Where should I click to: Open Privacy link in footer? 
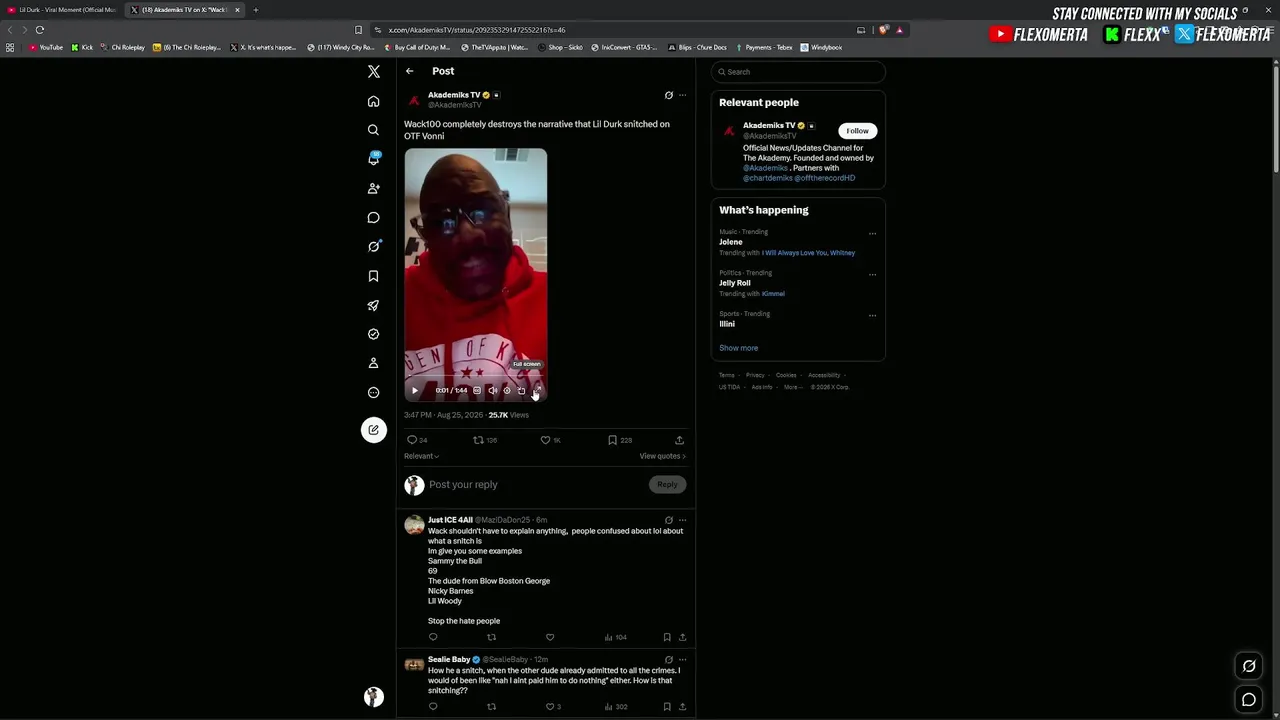tap(755, 375)
